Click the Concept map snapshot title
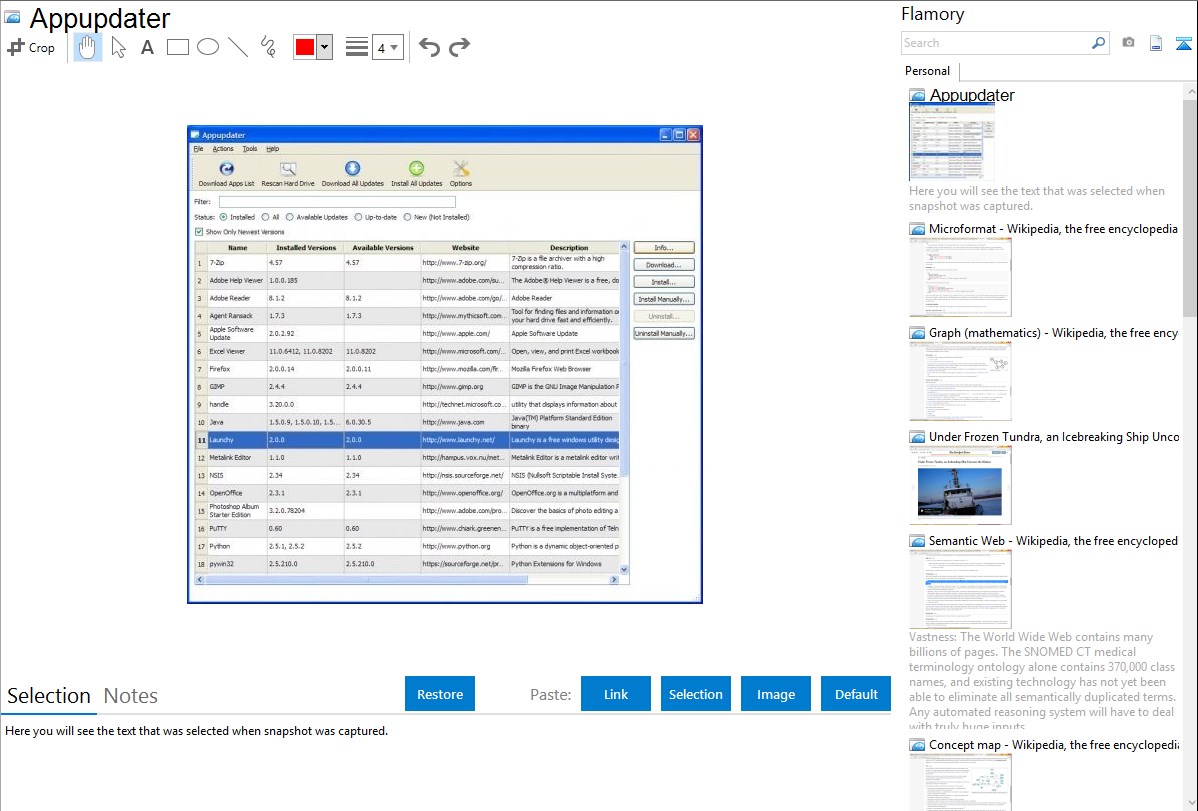This screenshot has height=811, width=1198. tap(1054, 744)
